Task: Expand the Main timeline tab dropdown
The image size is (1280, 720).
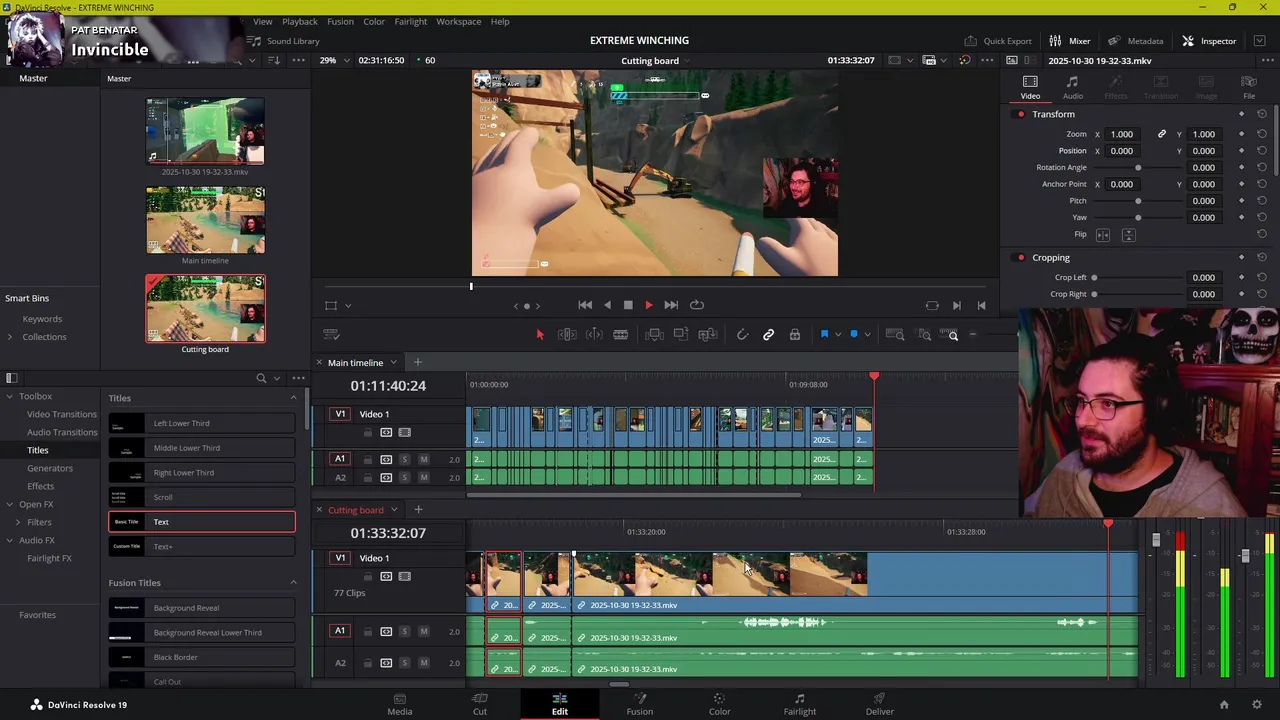Action: (393, 363)
